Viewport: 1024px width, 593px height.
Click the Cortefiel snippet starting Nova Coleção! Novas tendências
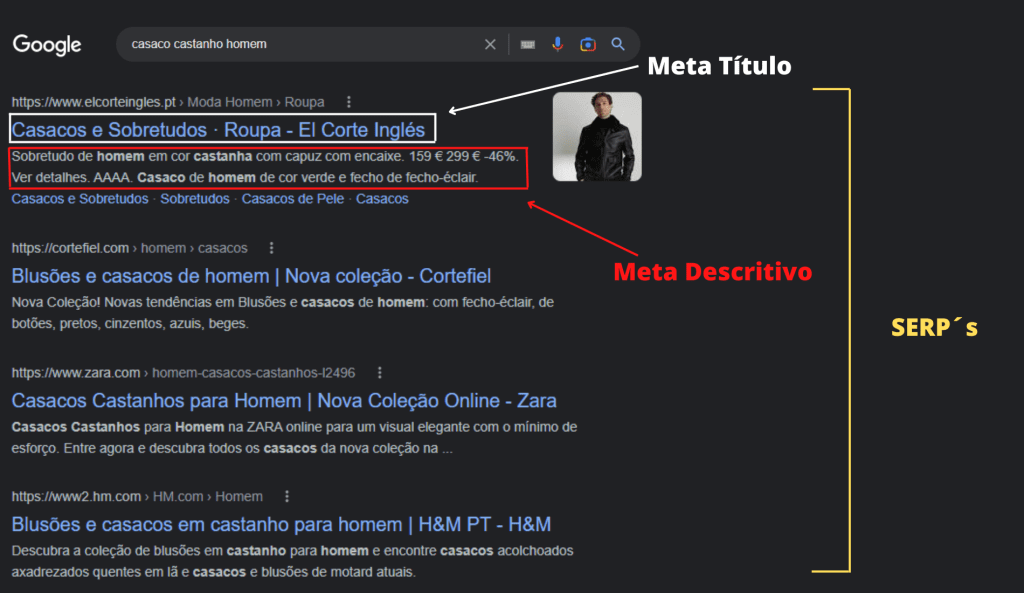click(x=283, y=313)
